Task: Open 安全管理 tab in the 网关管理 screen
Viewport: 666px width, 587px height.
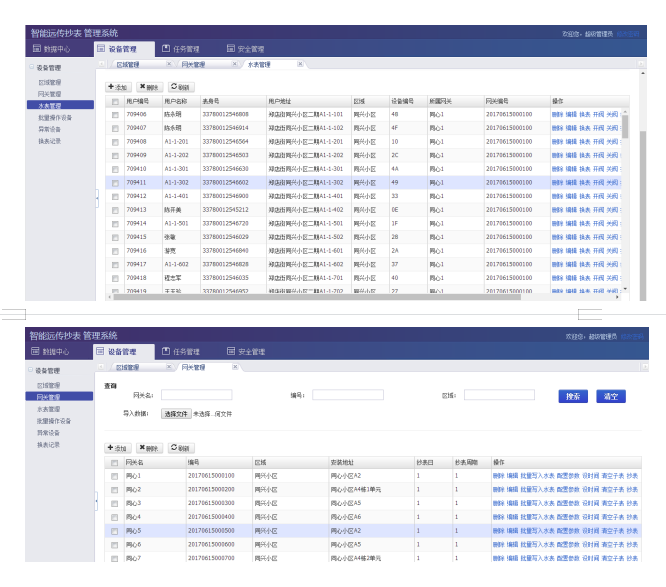Action: pyautogui.click(x=246, y=352)
